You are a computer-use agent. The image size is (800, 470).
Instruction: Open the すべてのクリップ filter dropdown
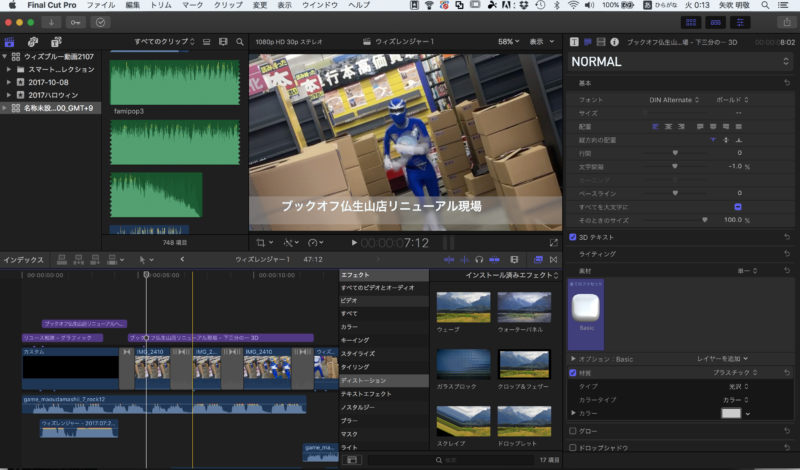pos(164,42)
